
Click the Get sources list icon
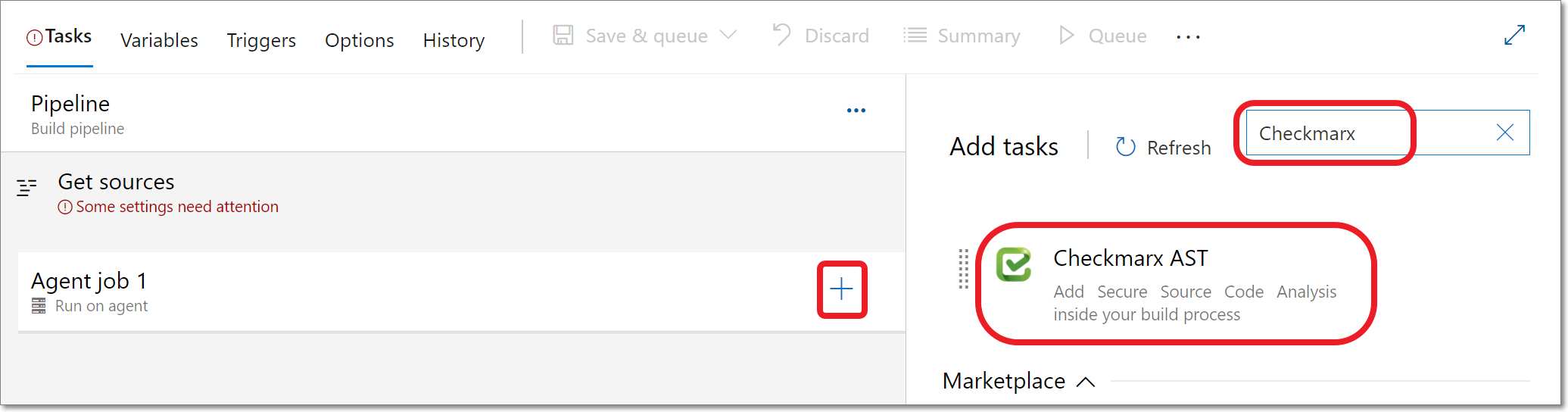26,187
